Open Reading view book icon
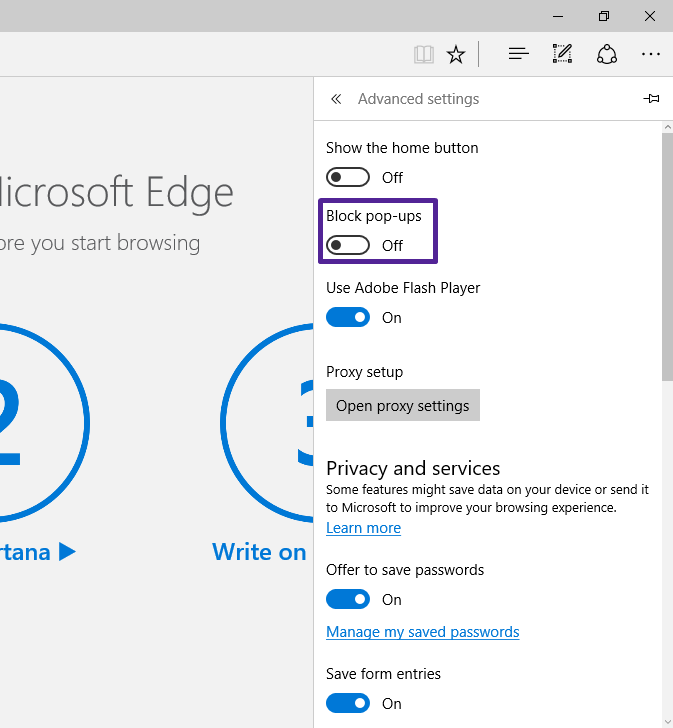Screen dimensions: 673x728 (x=424, y=54)
